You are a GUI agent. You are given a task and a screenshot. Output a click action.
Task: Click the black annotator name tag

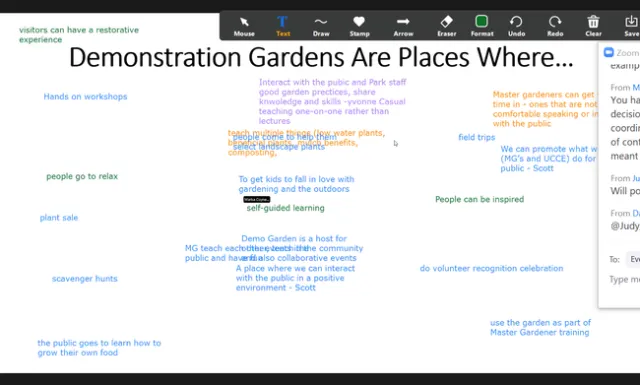pos(257,199)
